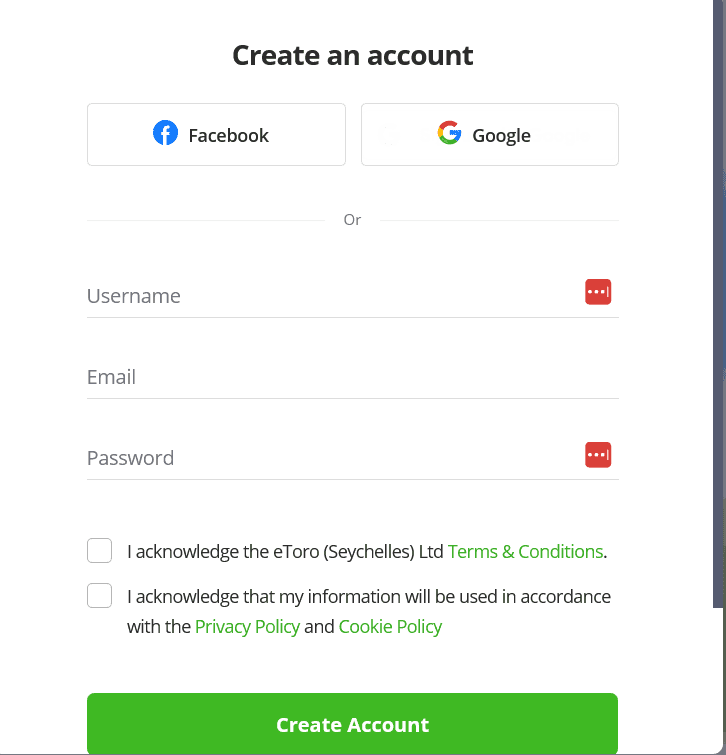726x755 pixels.
Task: Open the Terms & Conditions link
Action: [x=525, y=551]
